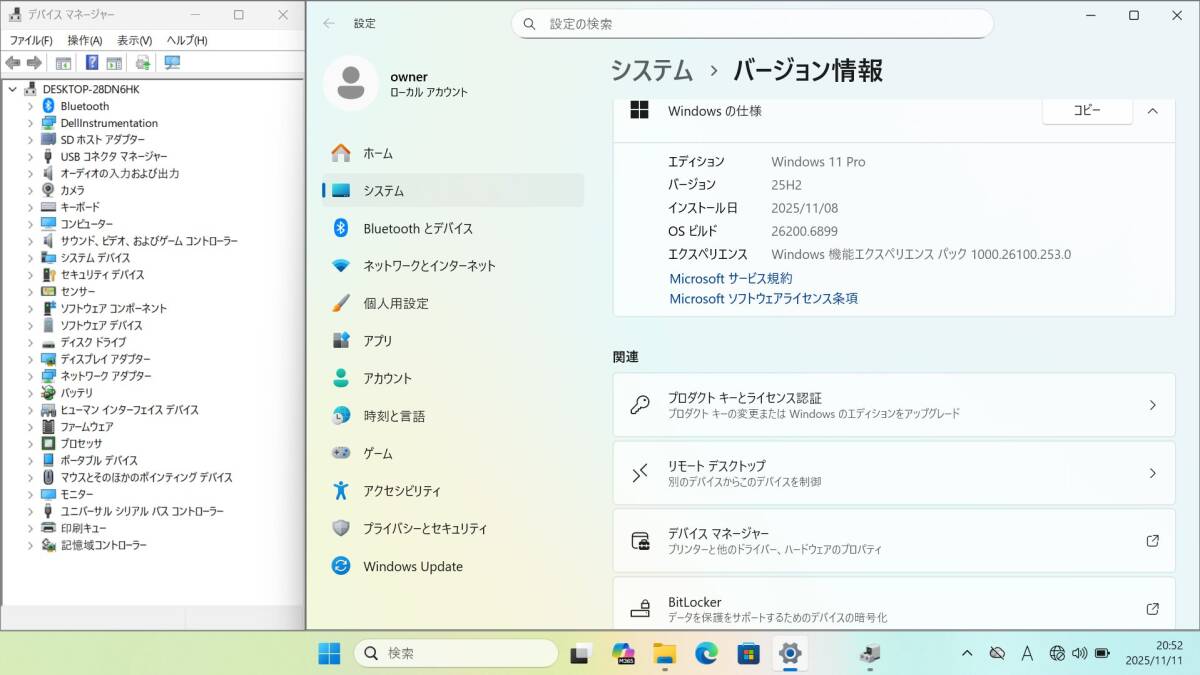The image size is (1200, 675).
Task: Select the Bluetooth とデバイス sidebar icon
Action: pyautogui.click(x=341, y=228)
